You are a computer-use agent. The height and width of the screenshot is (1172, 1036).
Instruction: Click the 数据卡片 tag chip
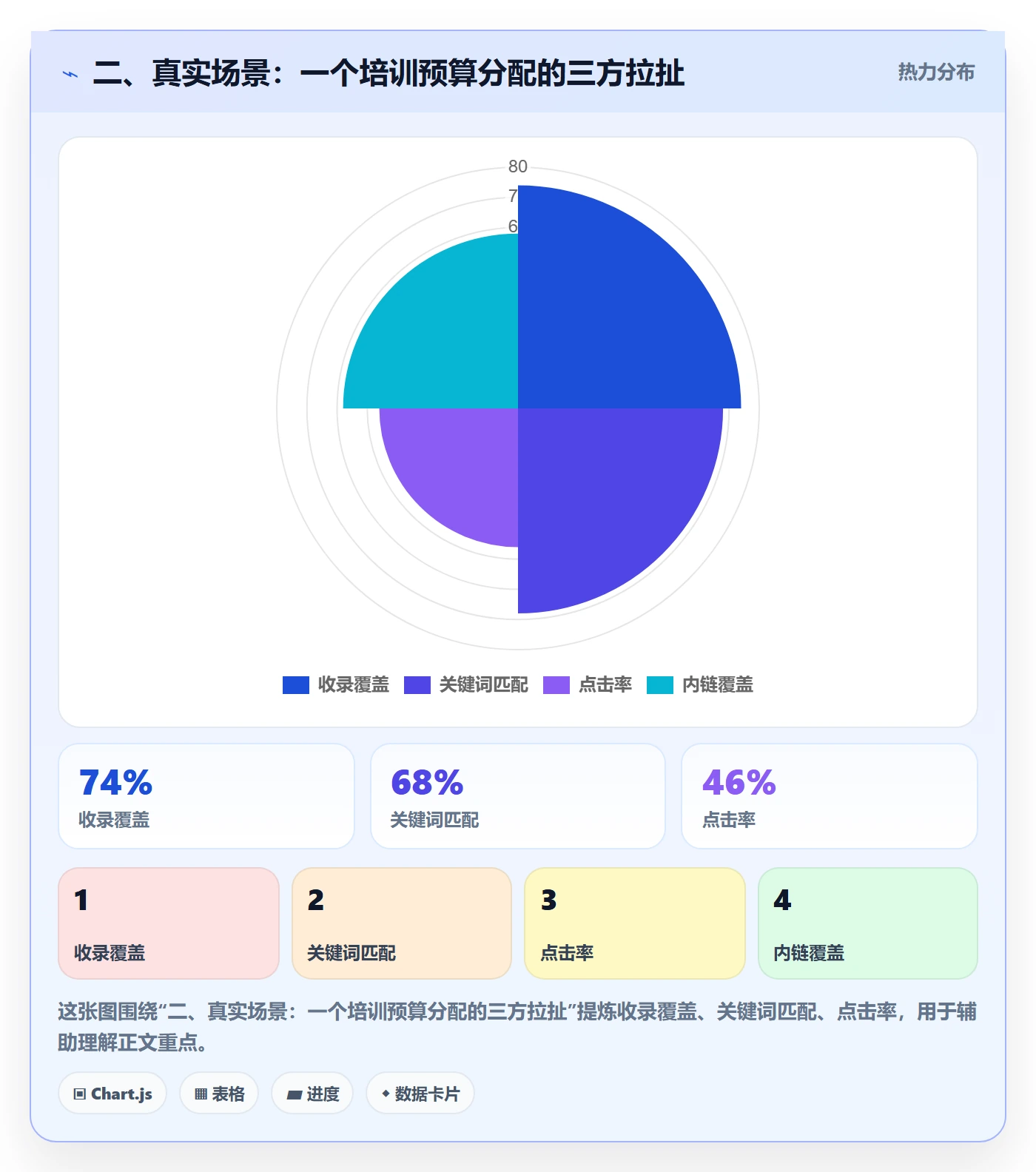point(420,1094)
